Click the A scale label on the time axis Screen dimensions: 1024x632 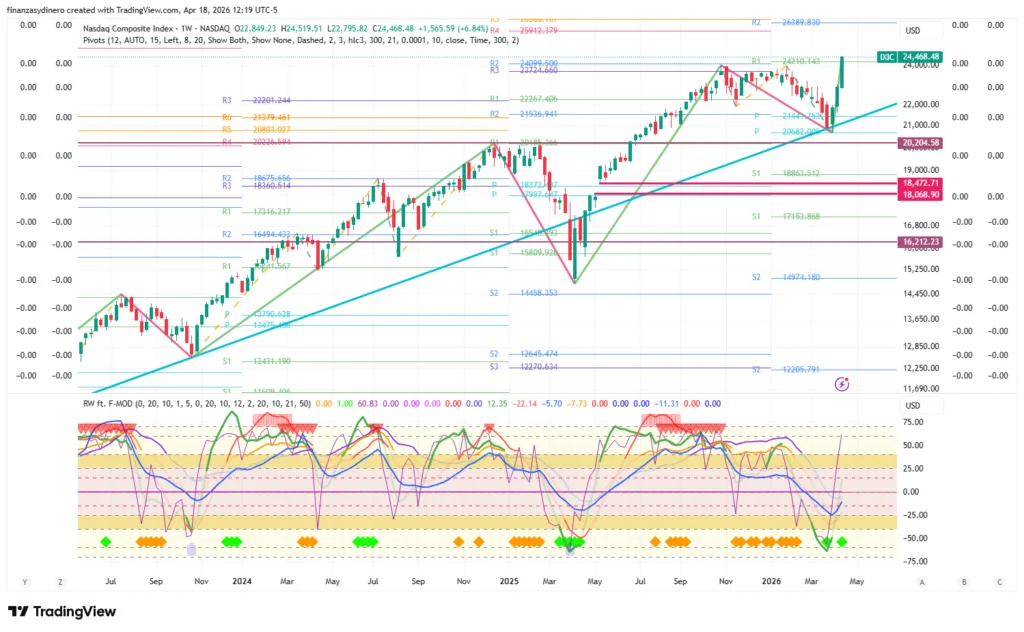click(x=921, y=581)
